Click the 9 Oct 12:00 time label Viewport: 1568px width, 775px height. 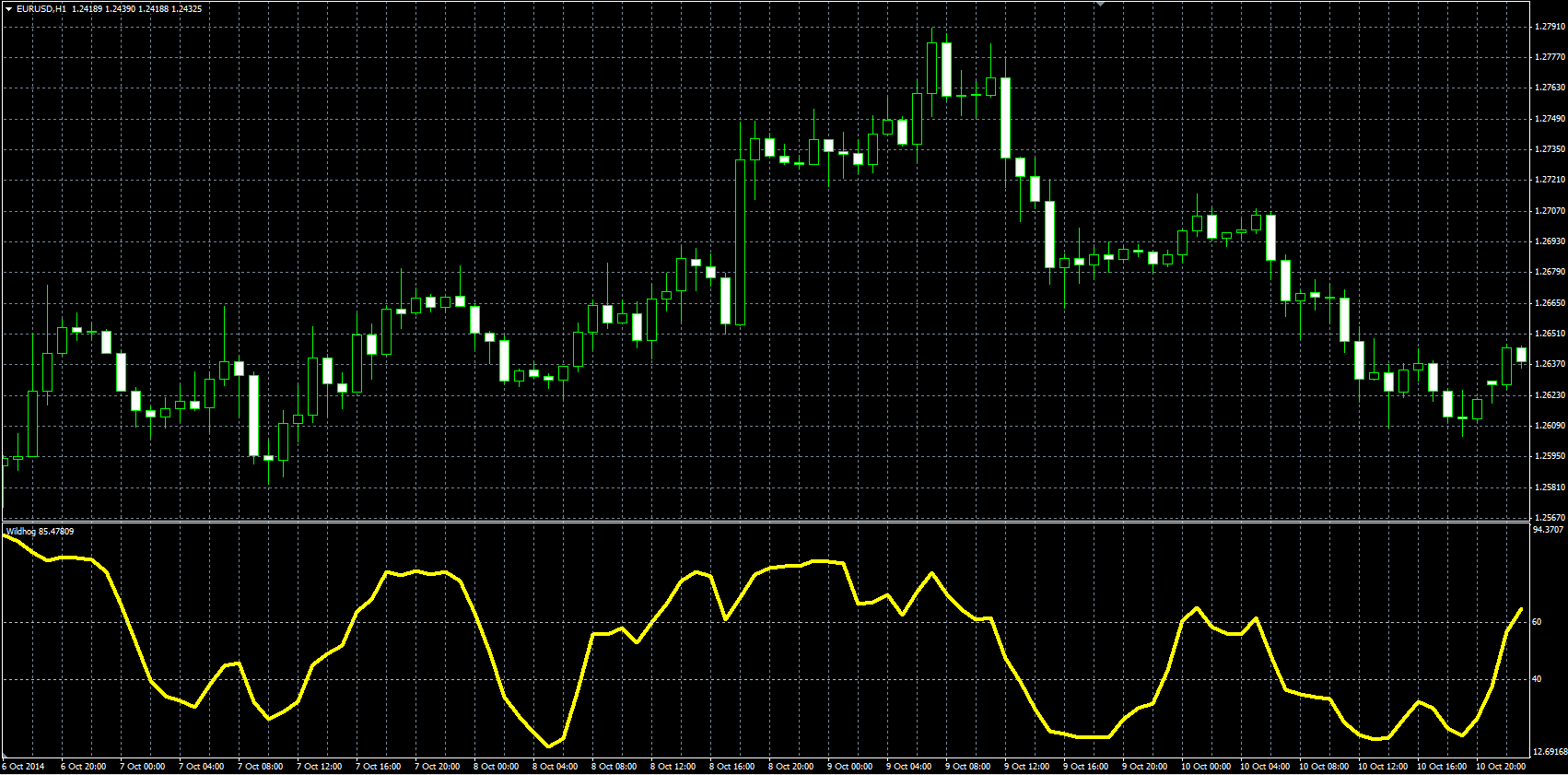point(1026,767)
